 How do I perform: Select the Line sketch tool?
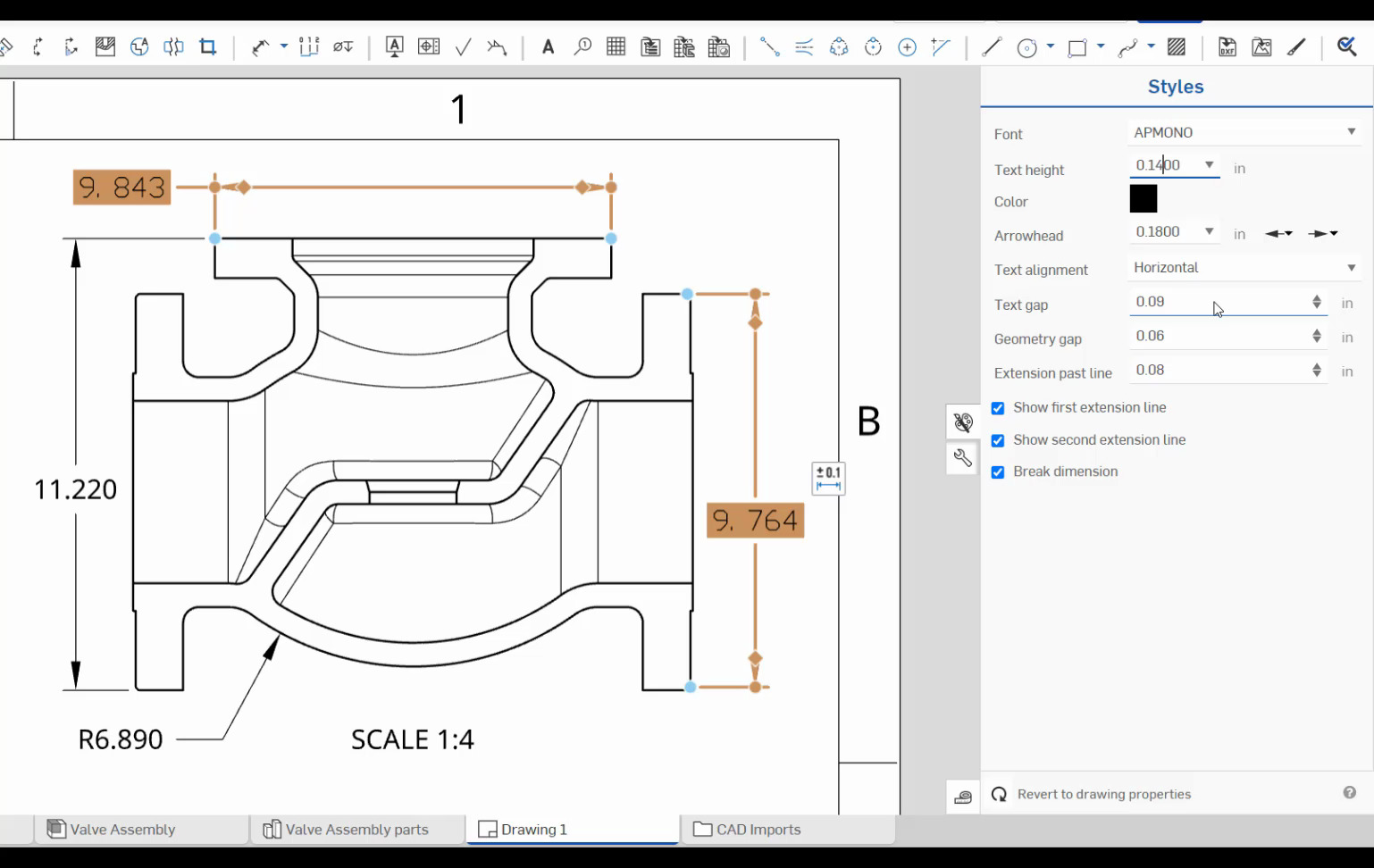(992, 47)
